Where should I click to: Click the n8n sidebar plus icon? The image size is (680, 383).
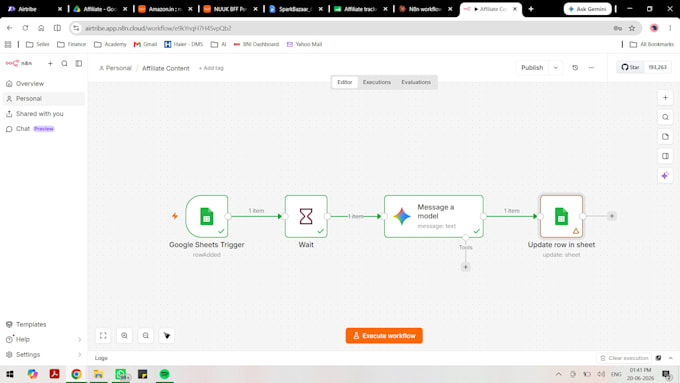(x=50, y=63)
